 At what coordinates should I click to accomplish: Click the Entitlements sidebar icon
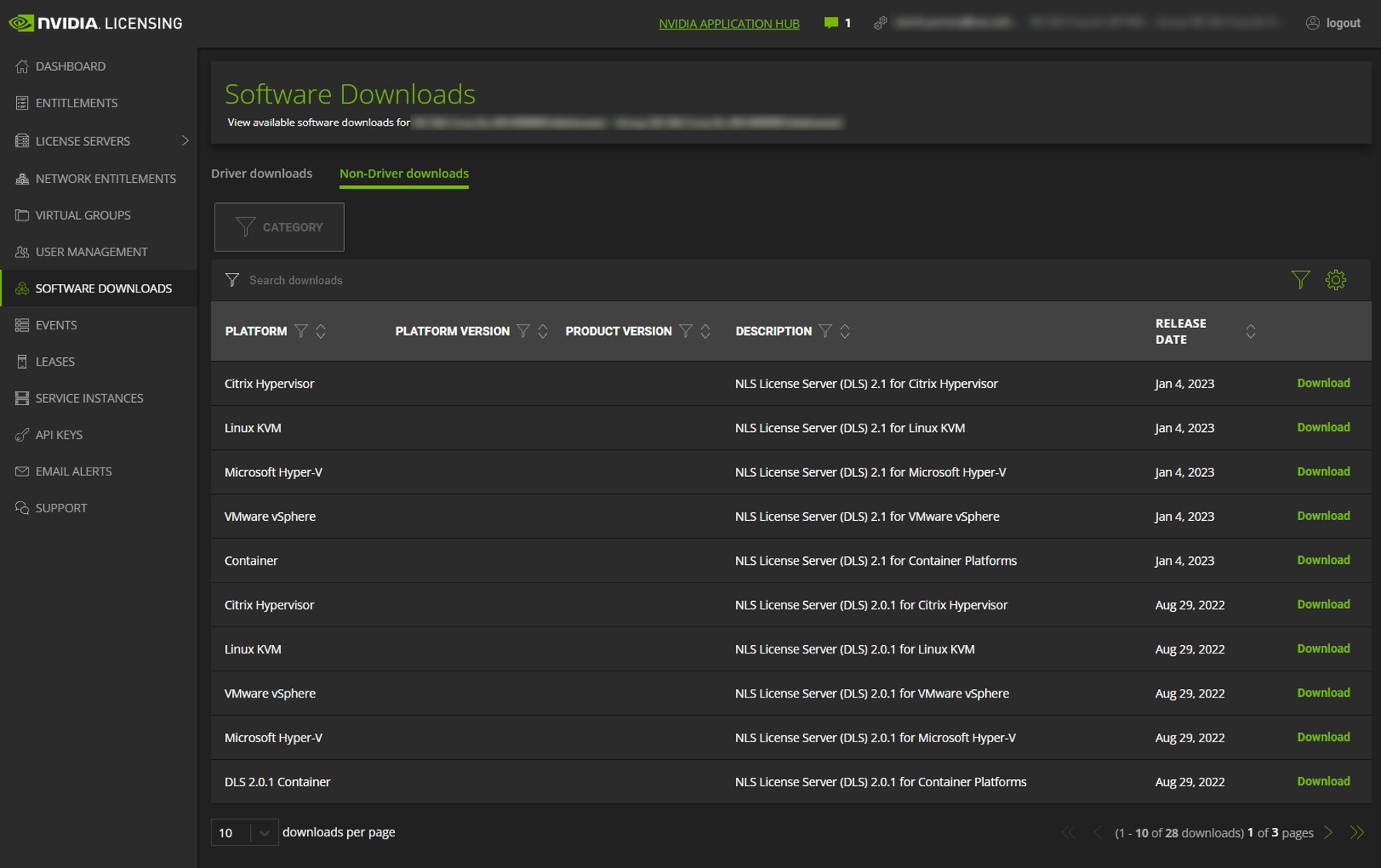pyautogui.click(x=22, y=103)
